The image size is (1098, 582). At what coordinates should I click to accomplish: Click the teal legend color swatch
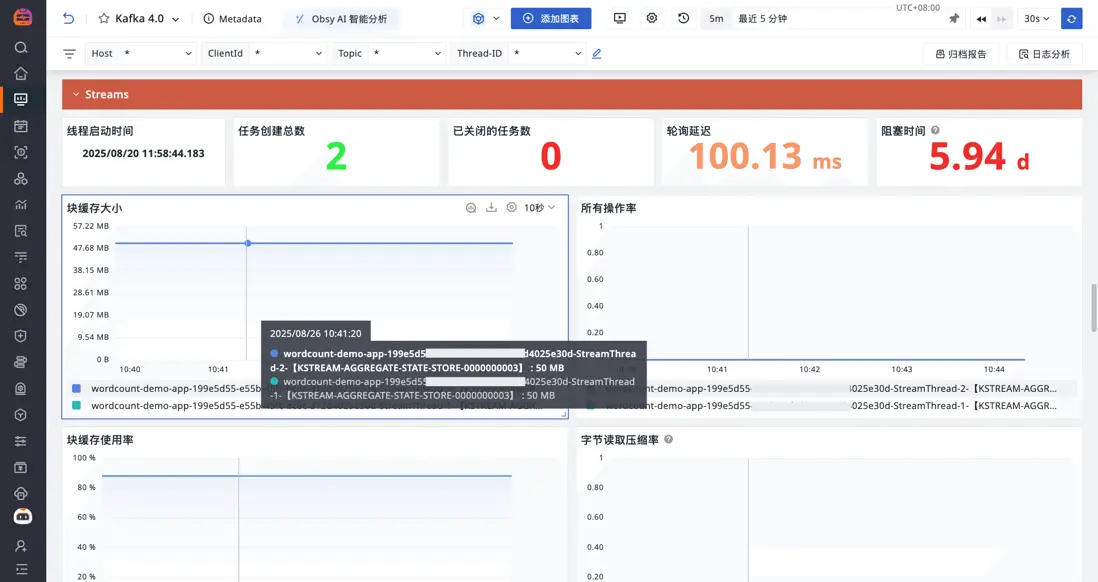[76, 406]
